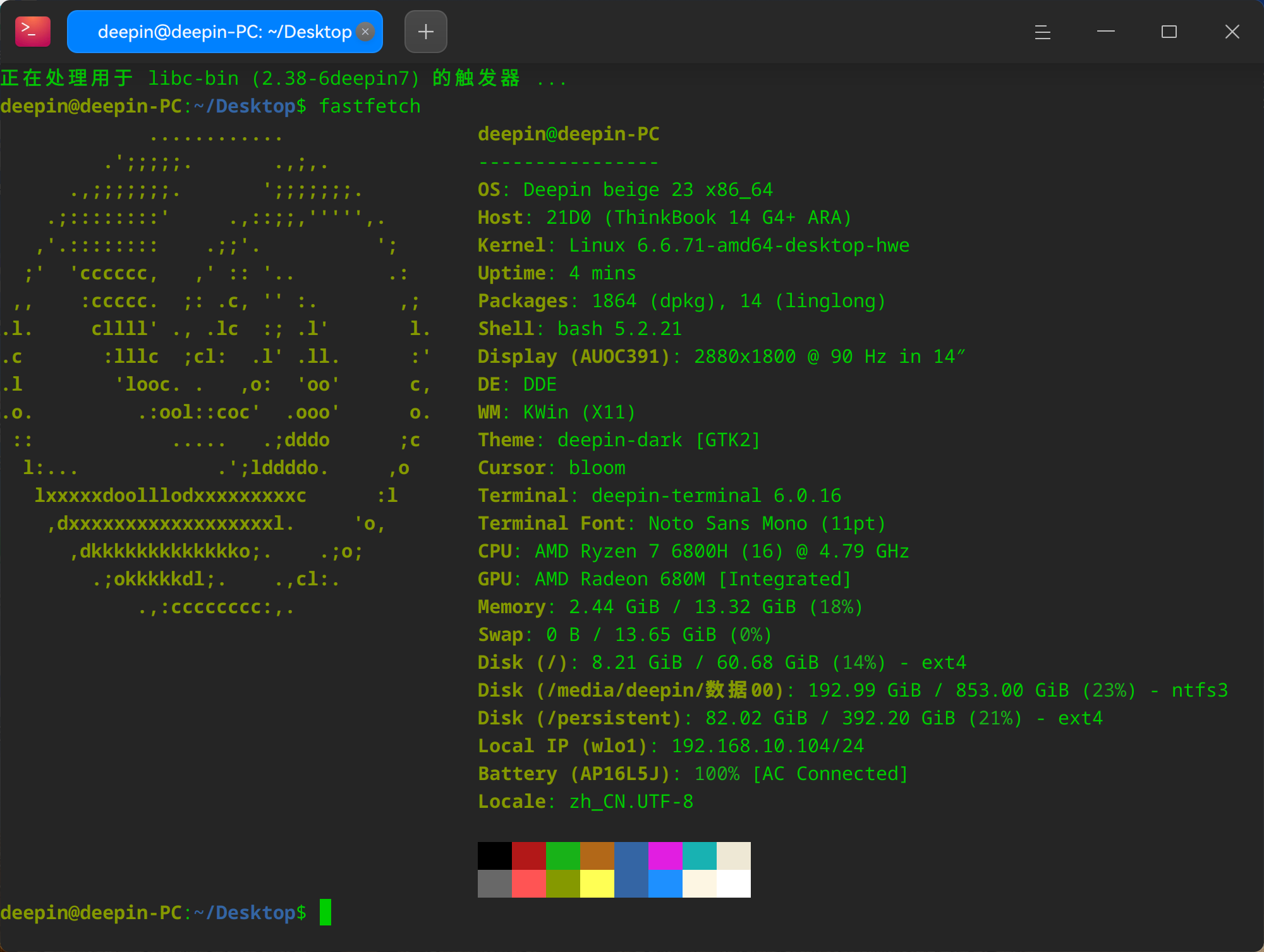Click the gray color block
Screen dimensions: 1264x952
point(495,884)
